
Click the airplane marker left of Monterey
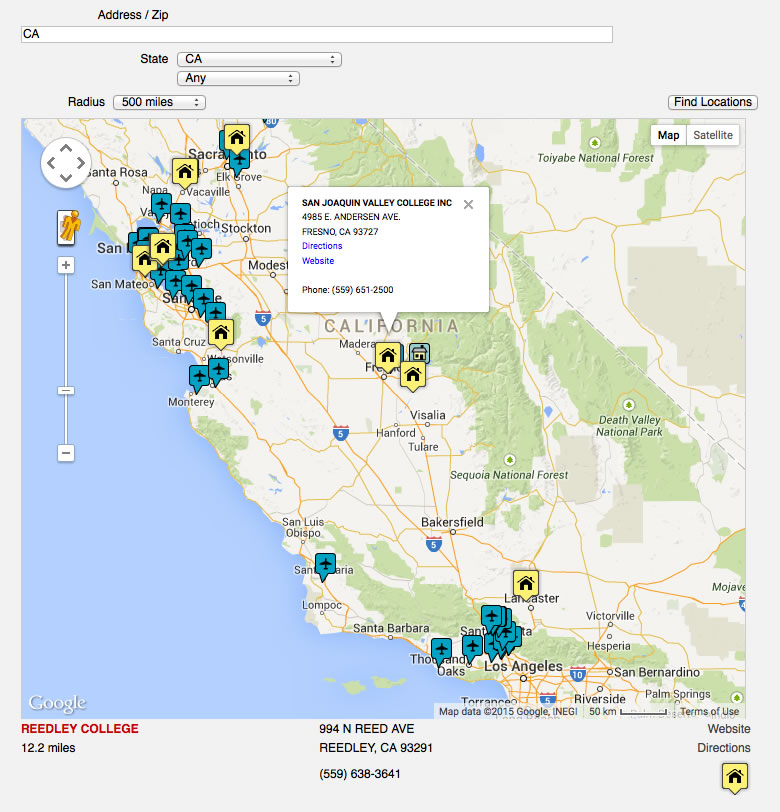[x=199, y=378]
